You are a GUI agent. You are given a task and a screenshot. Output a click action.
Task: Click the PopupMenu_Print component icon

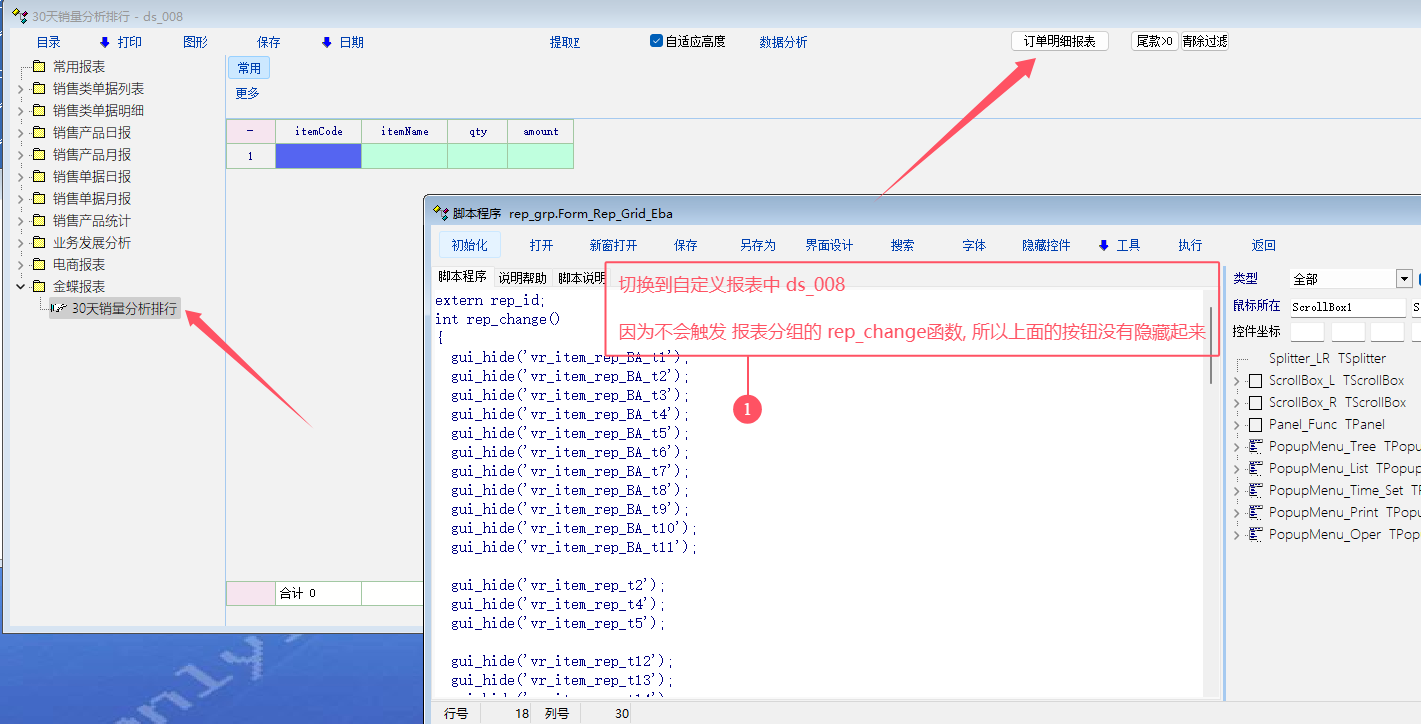[x=1255, y=513]
